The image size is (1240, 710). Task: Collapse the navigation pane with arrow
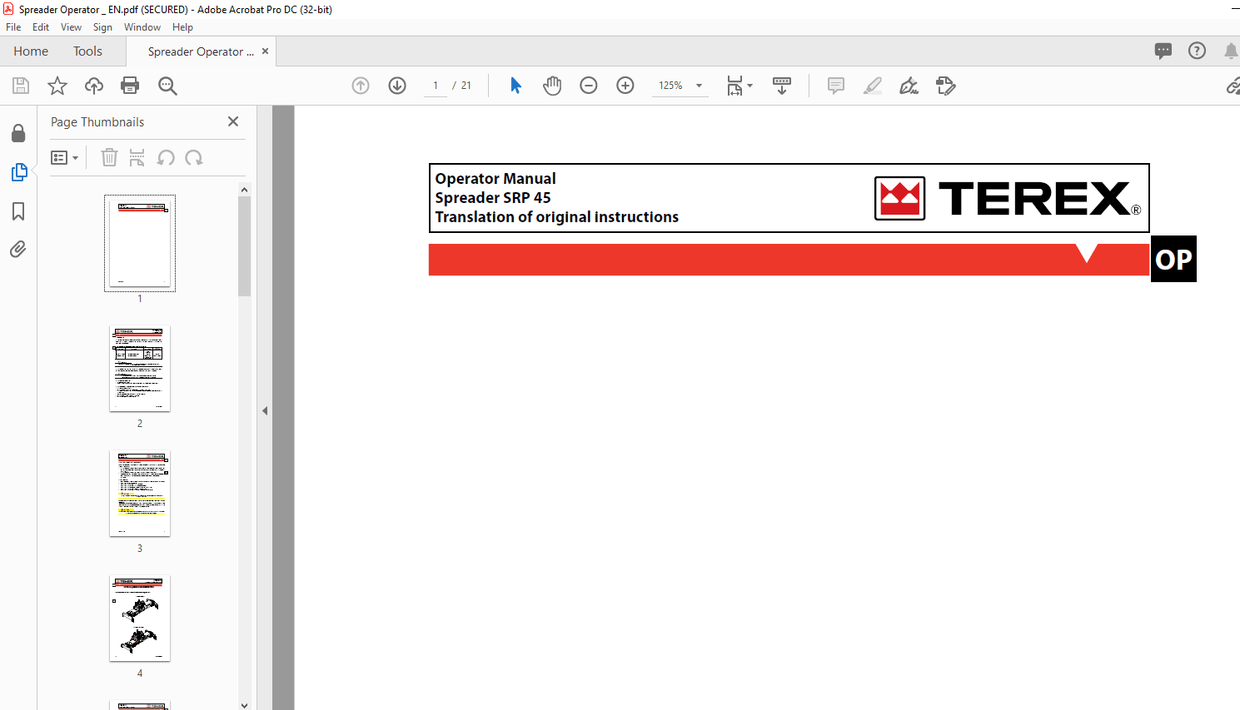pyautogui.click(x=265, y=411)
